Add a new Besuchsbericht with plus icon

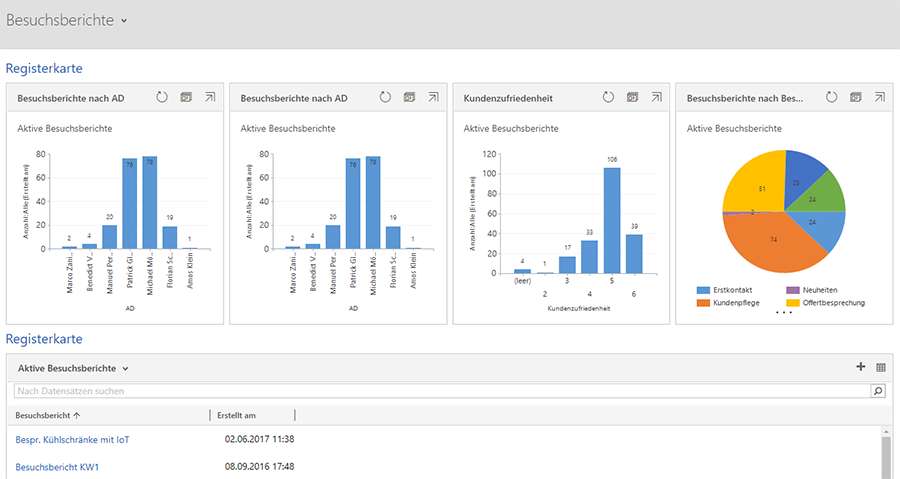tap(861, 367)
